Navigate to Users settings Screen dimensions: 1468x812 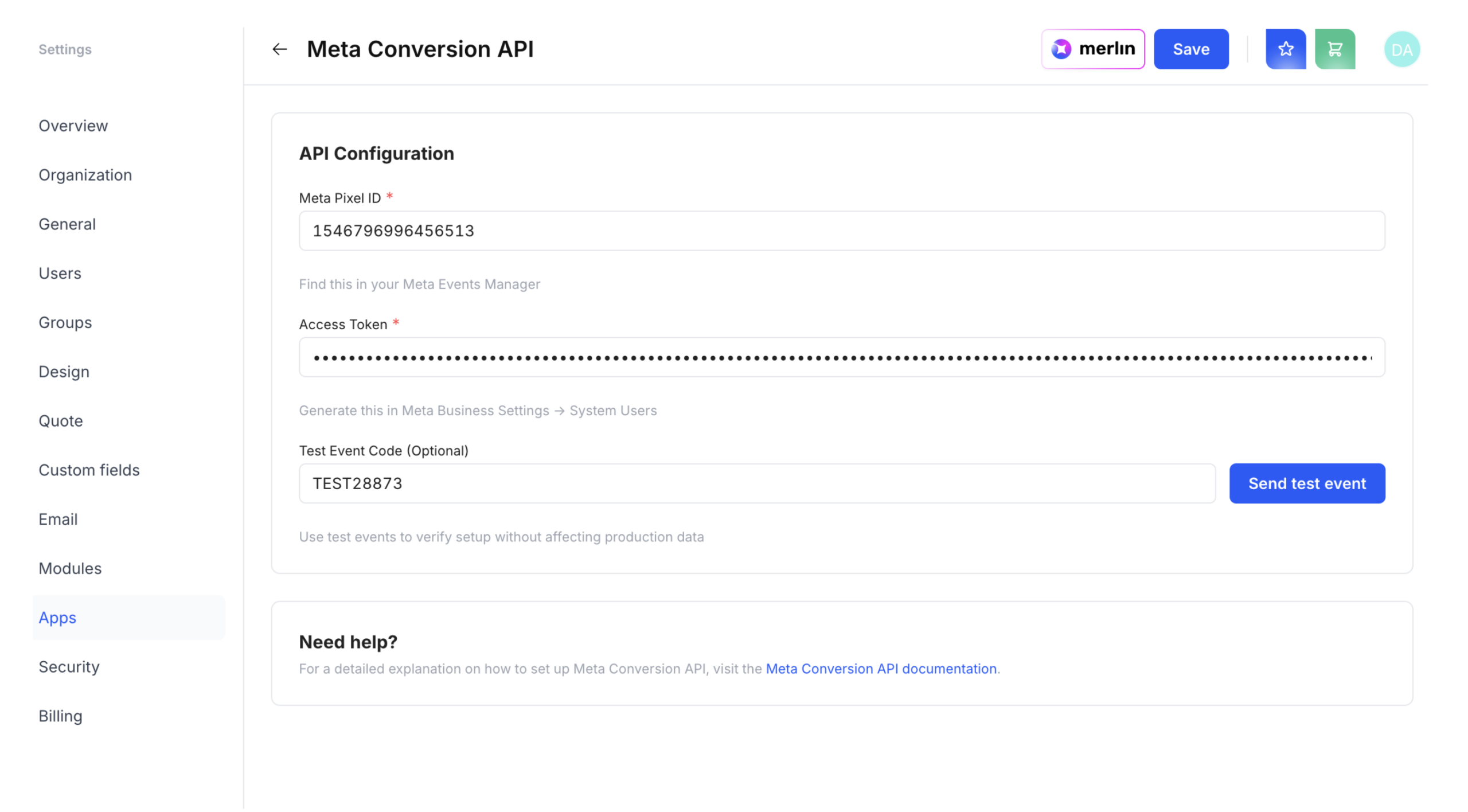click(x=60, y=273)
